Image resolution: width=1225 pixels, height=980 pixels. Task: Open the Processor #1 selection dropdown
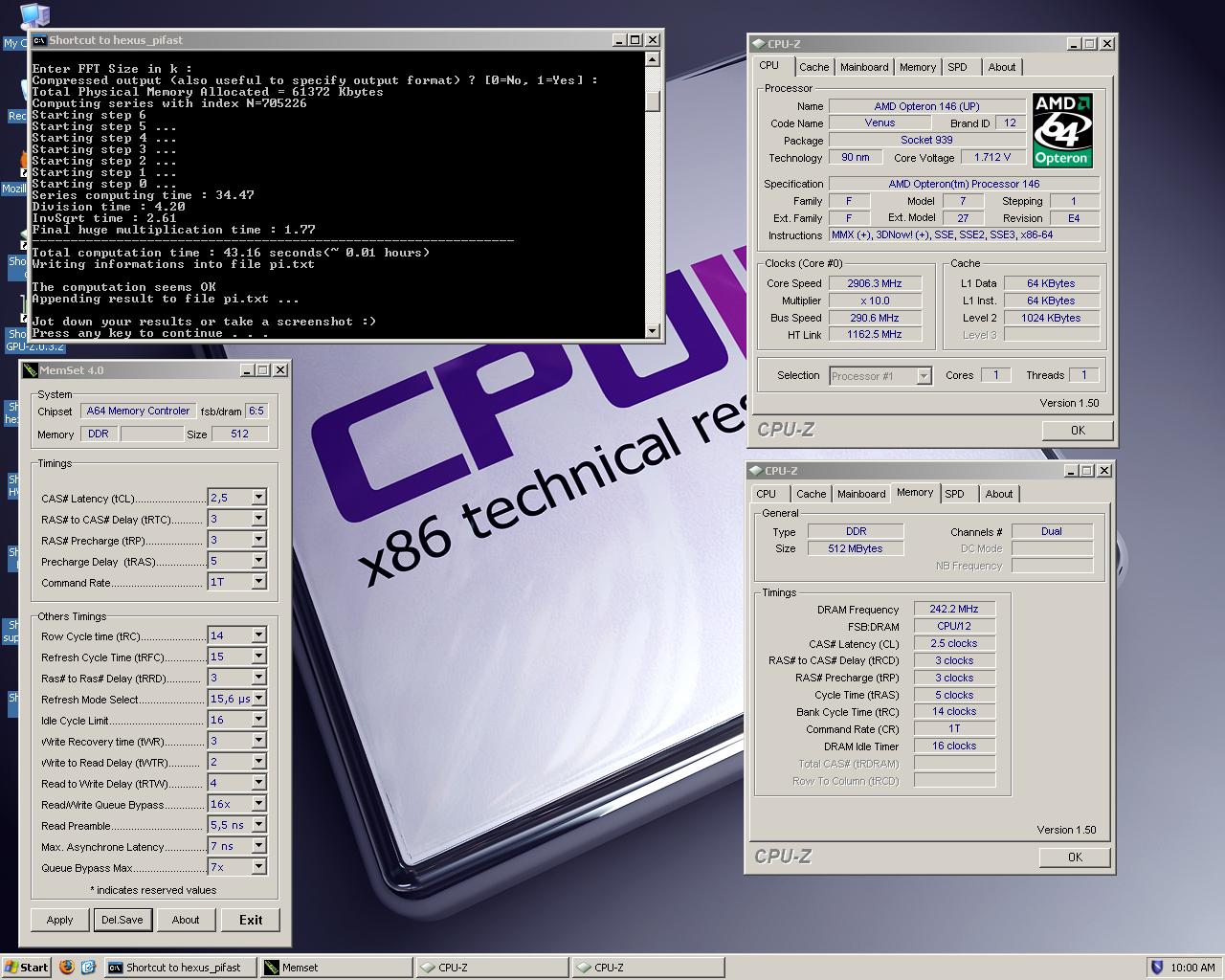pos(924,376)
